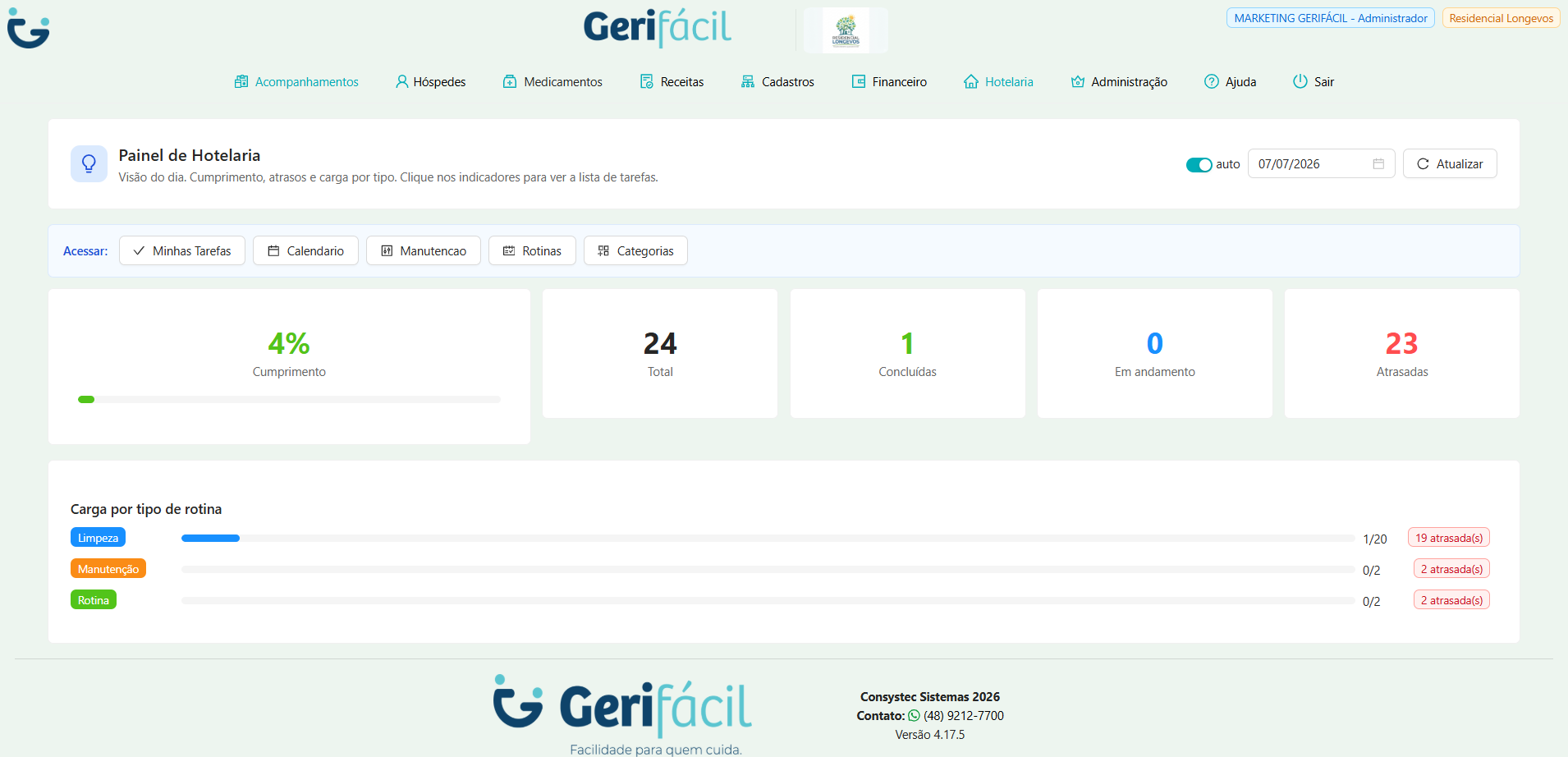Click the Manutencao control icon

(x=387, y=250)
